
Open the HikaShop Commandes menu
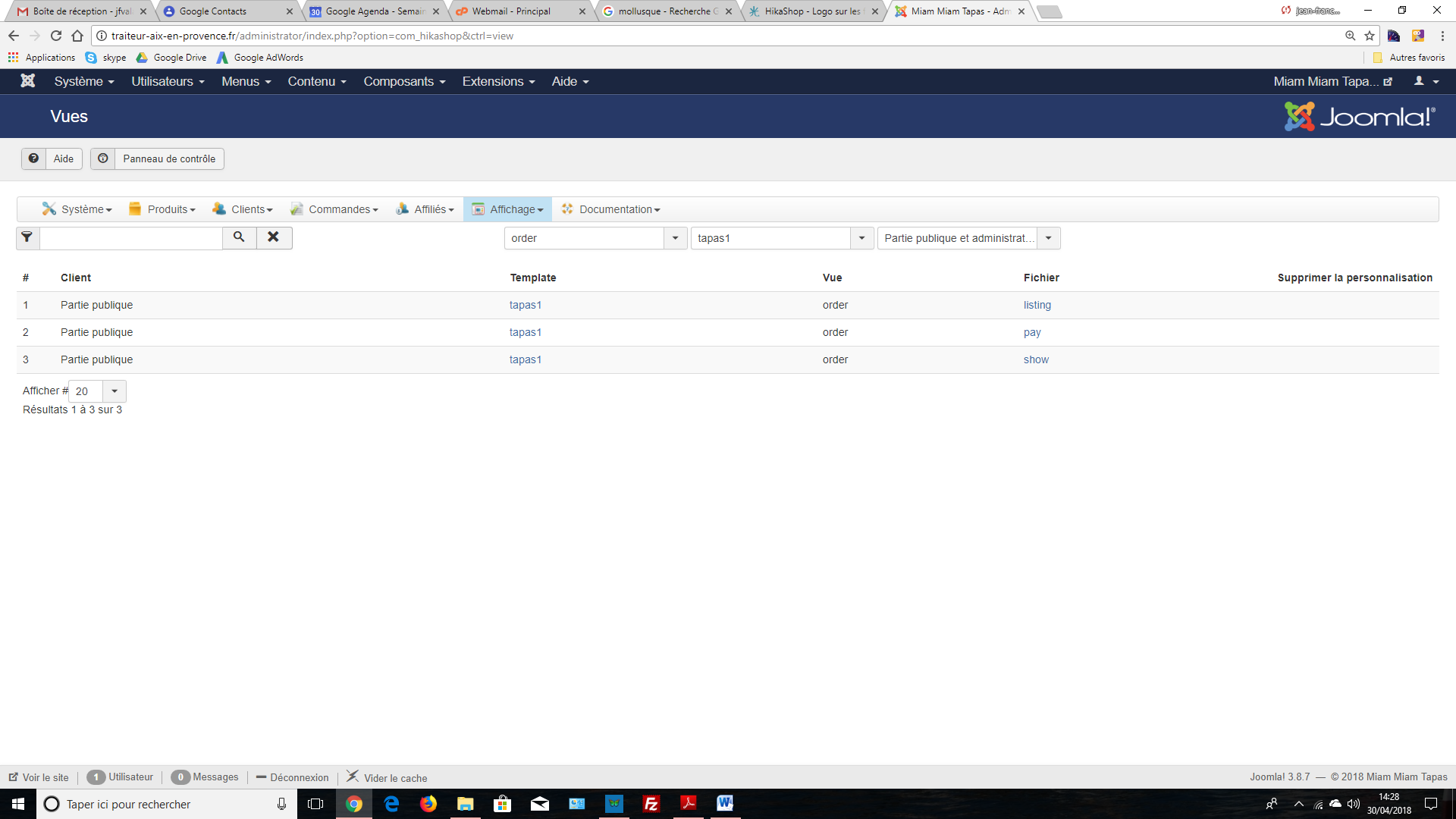click(334, 209)
